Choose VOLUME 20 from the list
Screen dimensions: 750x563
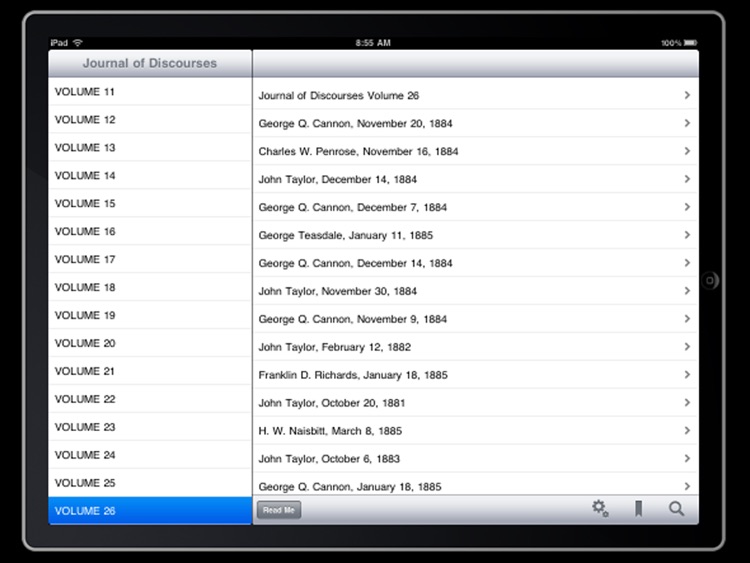pyautogui.click(x=150, y=343)
